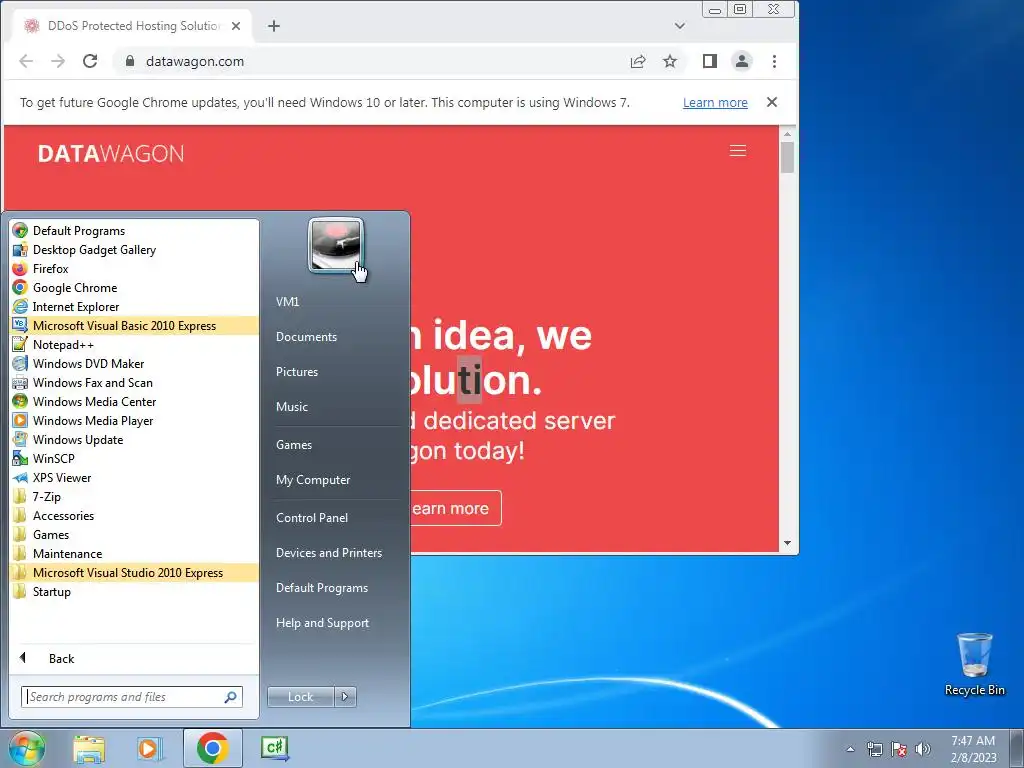Viewport: 1024px width, 768px height.
Task: Click the Windows Start orb
Action: [27, 748]
